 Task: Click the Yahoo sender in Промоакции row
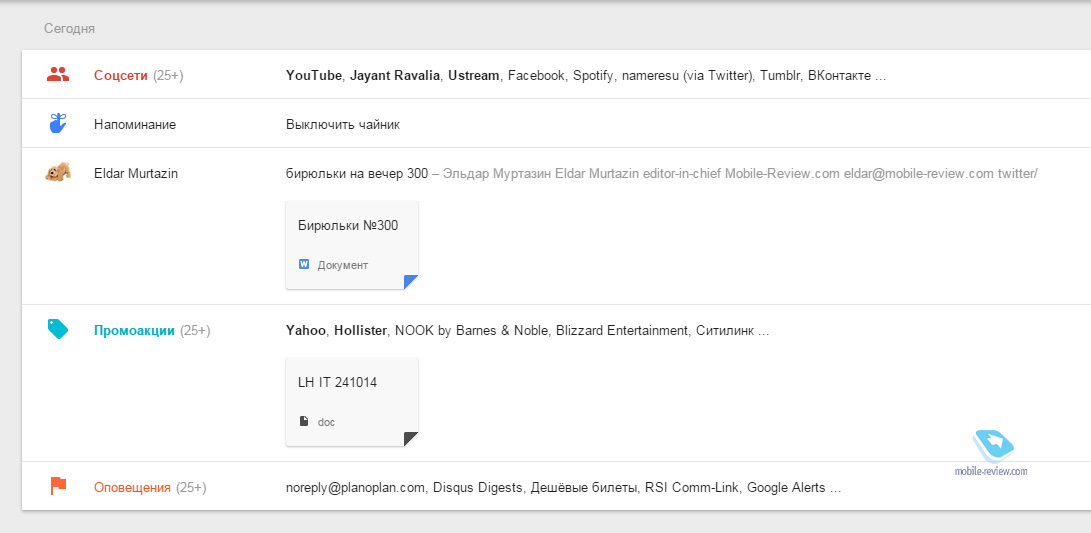pos(305,331)
